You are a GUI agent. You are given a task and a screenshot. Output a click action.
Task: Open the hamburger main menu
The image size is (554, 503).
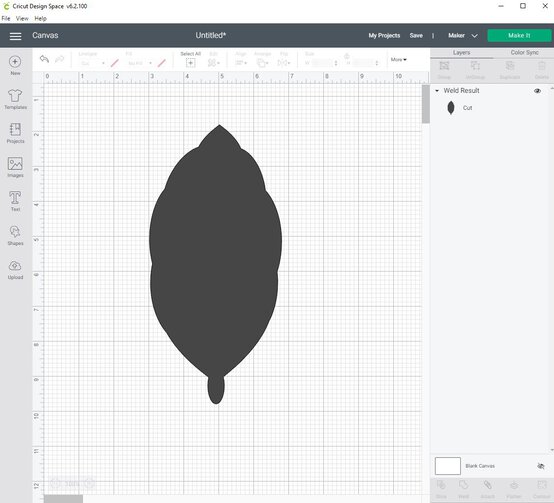(x=15, y=36)
